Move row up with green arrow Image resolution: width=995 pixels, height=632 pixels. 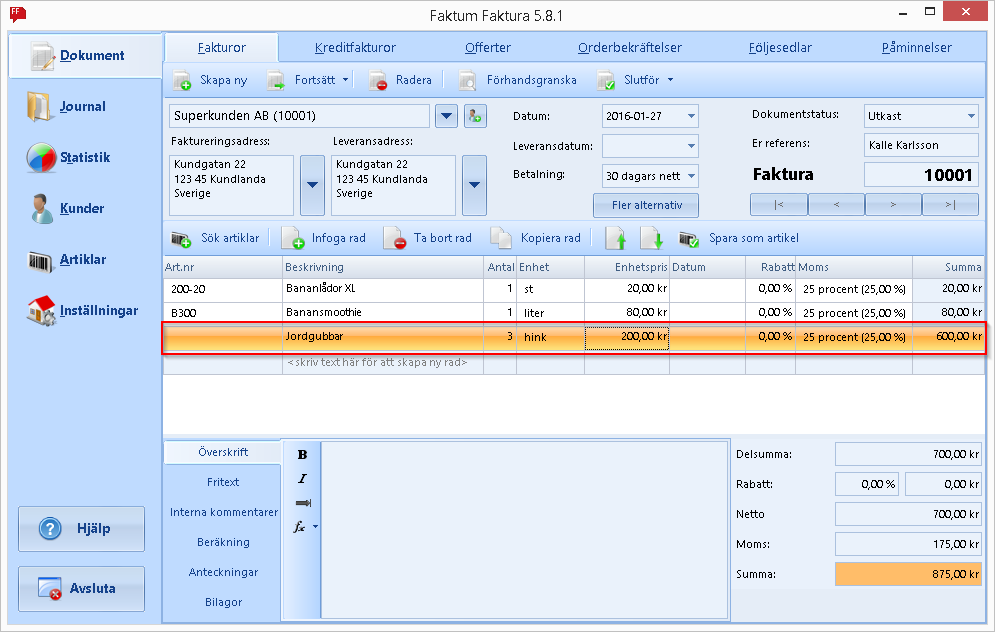click(x=616, y=239)
